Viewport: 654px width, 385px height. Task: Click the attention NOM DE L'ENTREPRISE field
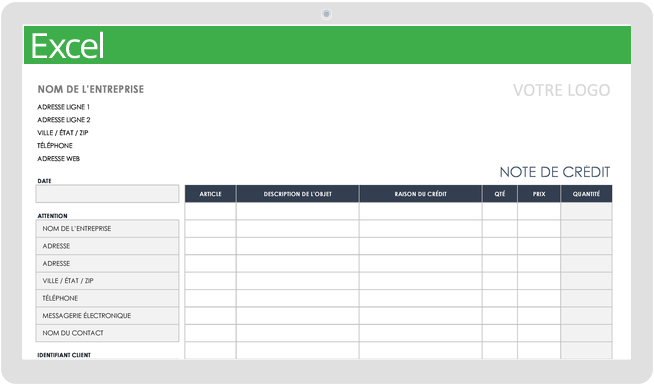[x=107, y=229]
